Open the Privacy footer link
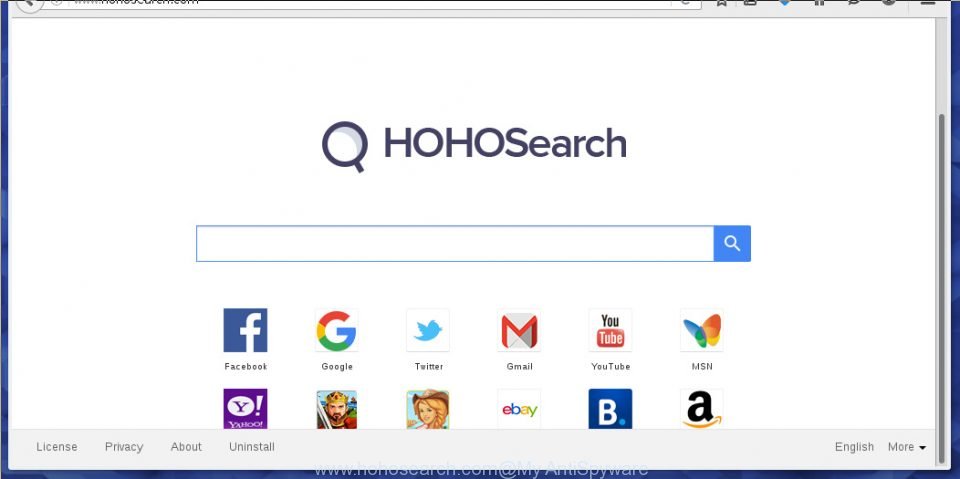Viewport: 960px width, 479px height. click(124, 447)
